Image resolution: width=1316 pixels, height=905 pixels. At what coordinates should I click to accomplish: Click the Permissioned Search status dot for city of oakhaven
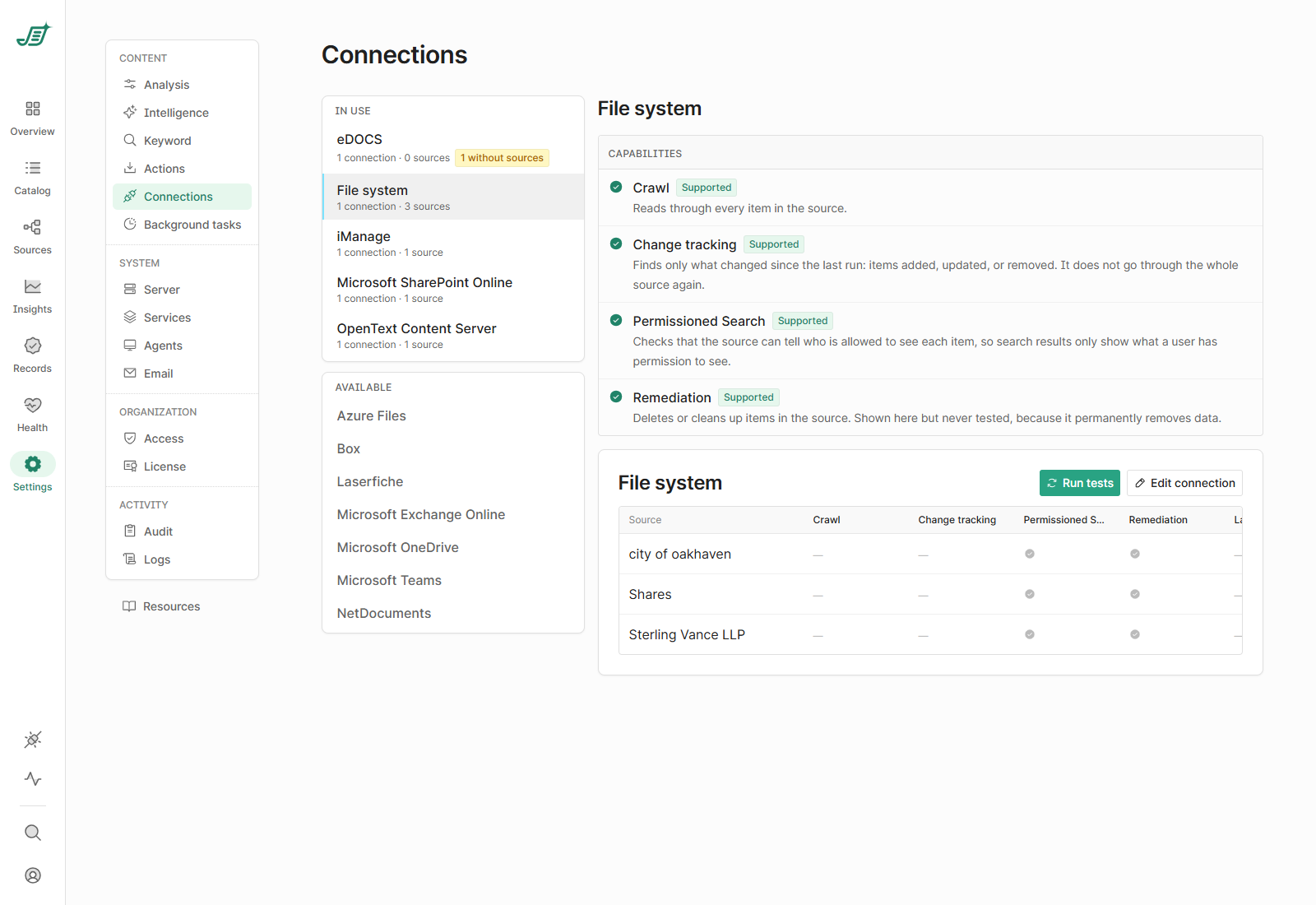(1030, 554)
